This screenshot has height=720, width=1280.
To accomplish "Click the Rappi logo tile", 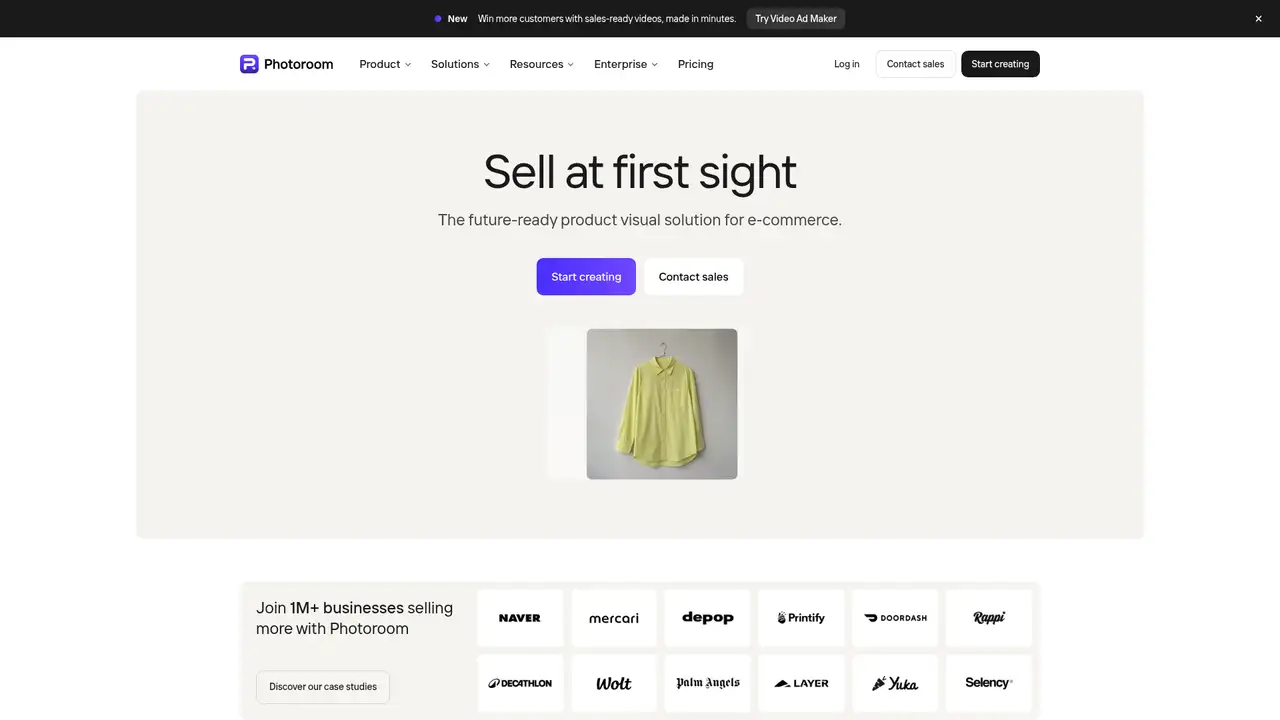I will [989, 618].
